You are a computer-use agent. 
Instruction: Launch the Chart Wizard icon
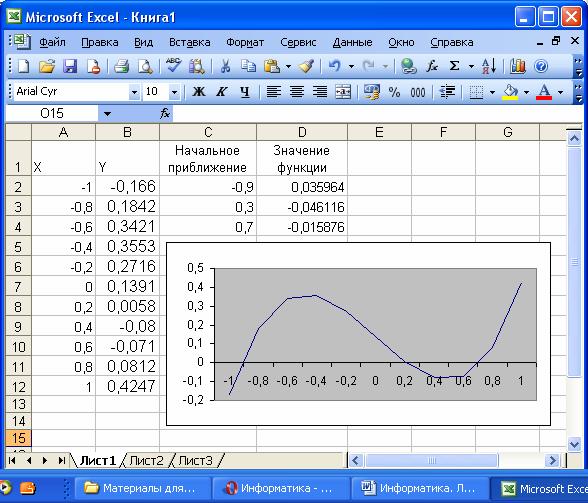(518, 66)
